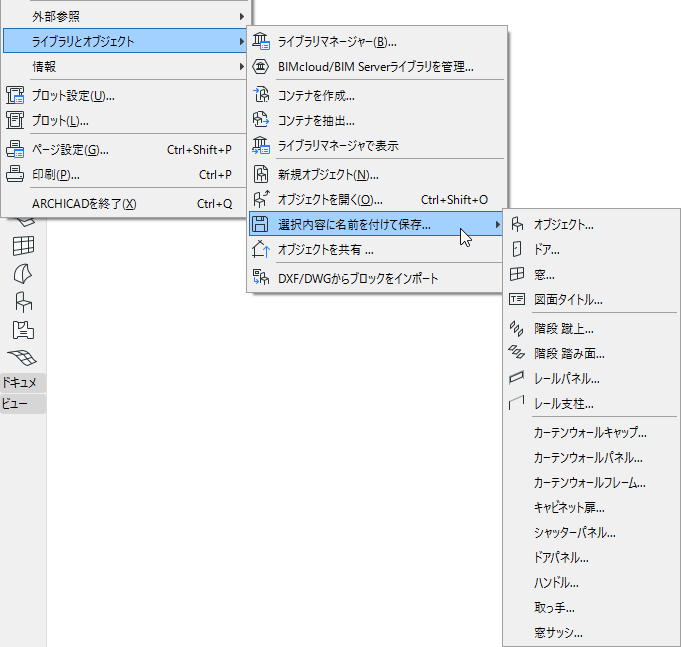Choose コンテナを抽出... entry
This screenshot has height=647, width=681.
[377, 121]
